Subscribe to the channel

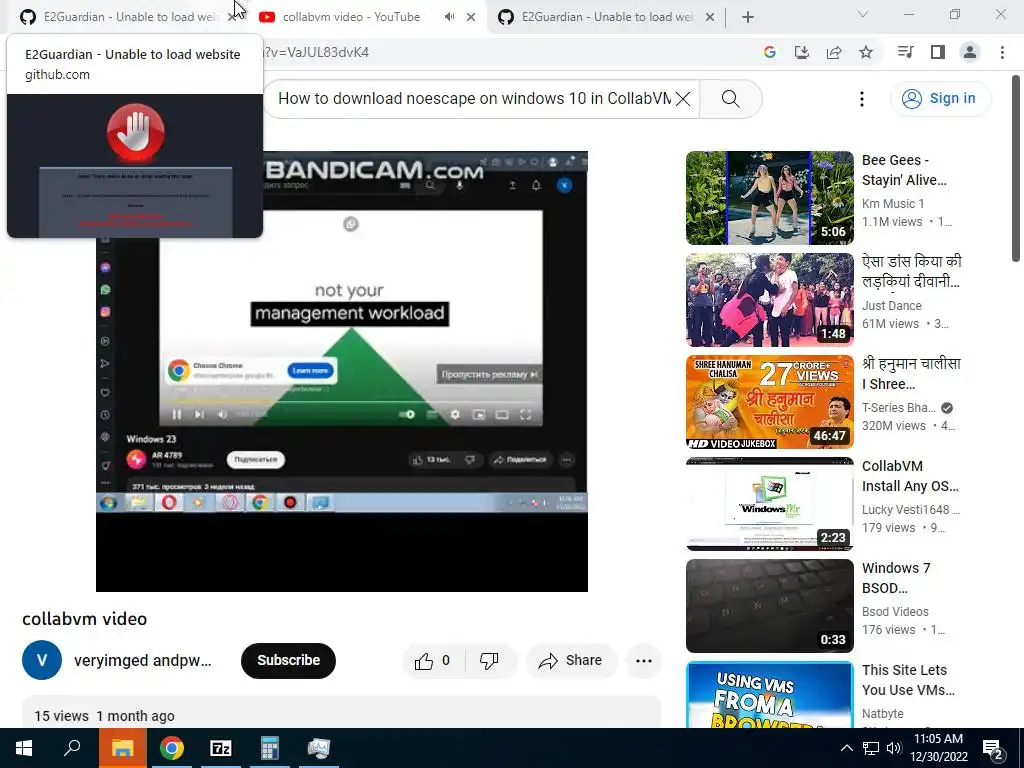click(x=288, y=660)
